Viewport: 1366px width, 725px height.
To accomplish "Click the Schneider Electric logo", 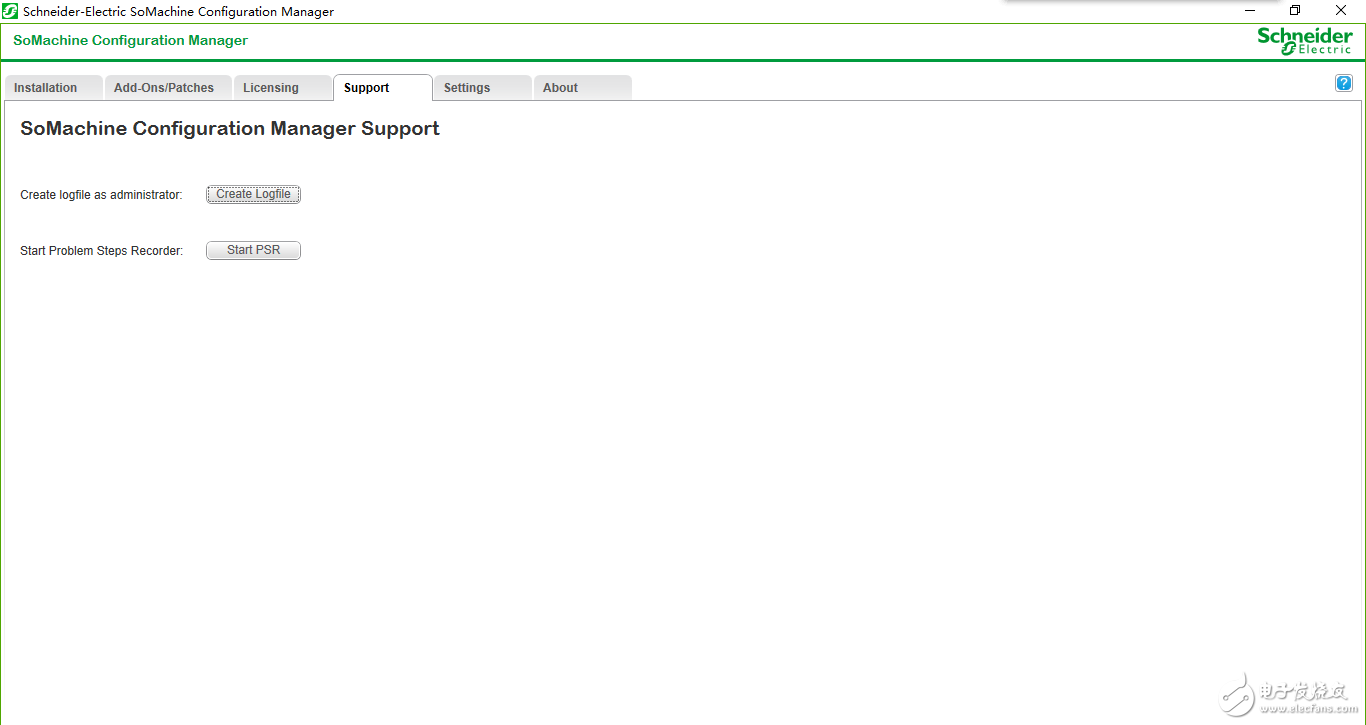I will pos(1305,41).
